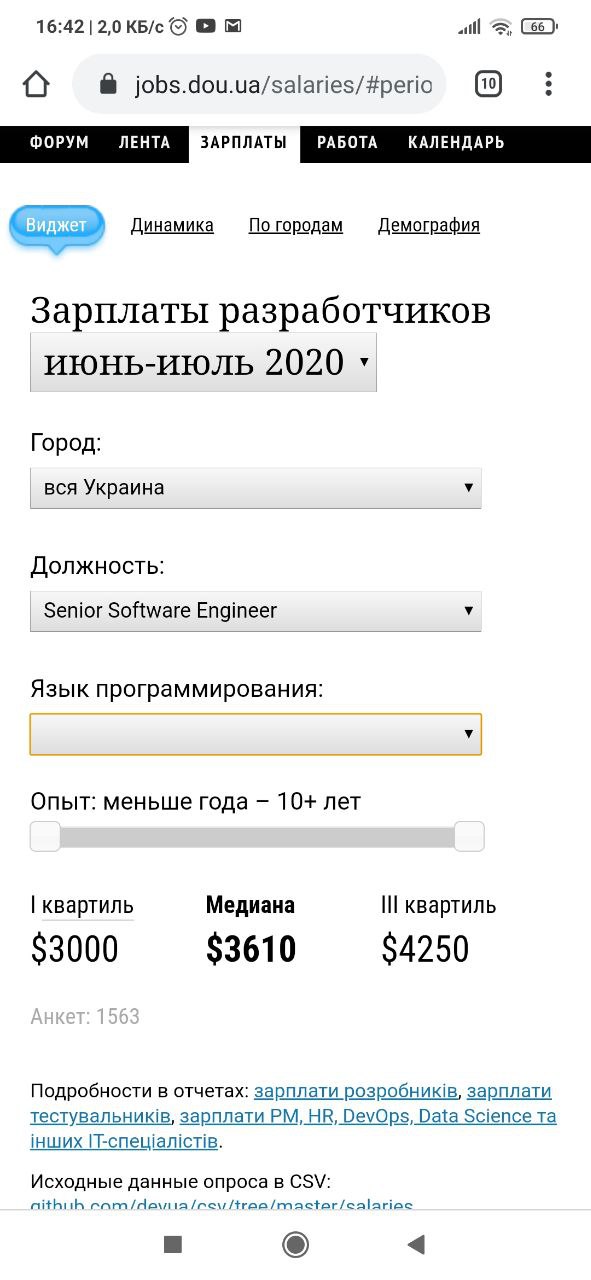
Task: Click the right handle of experience slider
Action: [469, 836]
